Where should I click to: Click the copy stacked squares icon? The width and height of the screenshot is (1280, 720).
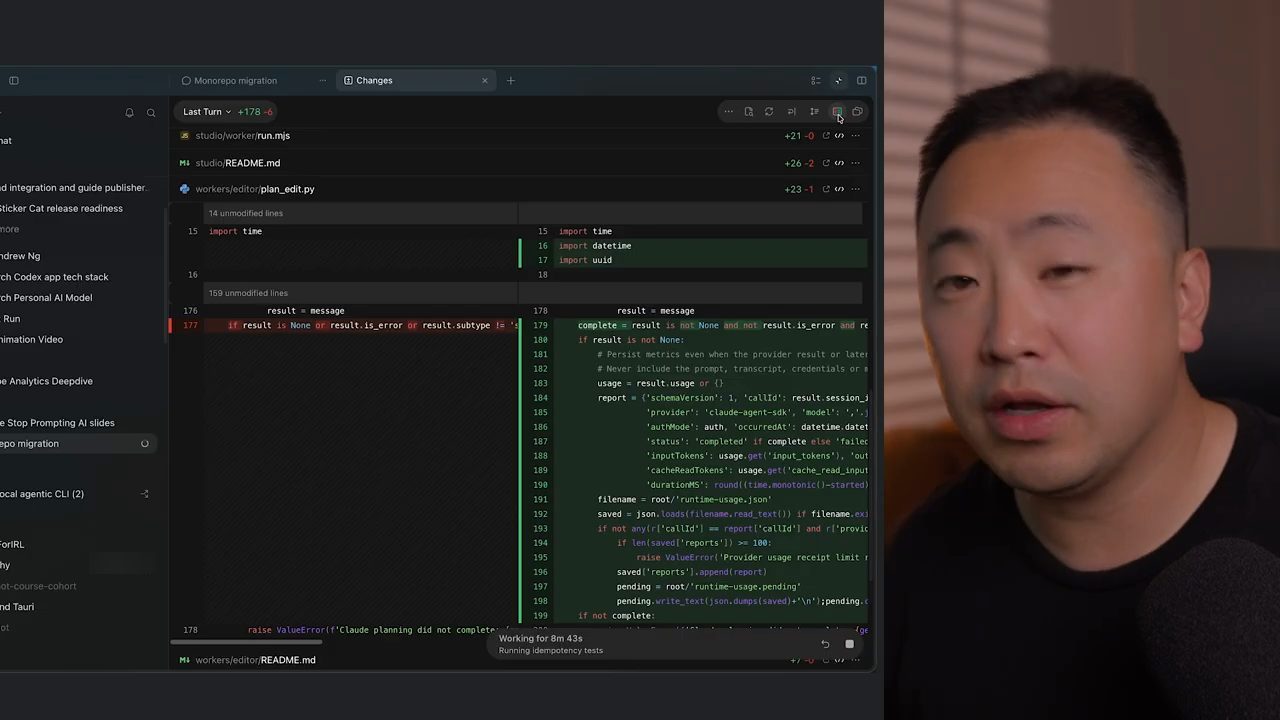[x=857, y=112]
